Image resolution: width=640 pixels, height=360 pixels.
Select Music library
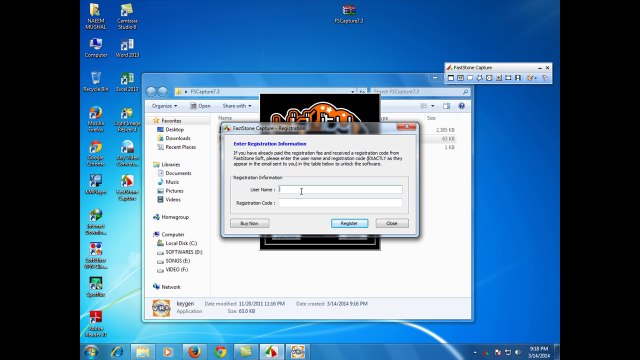pyautogui.click(x=172, y=182)
